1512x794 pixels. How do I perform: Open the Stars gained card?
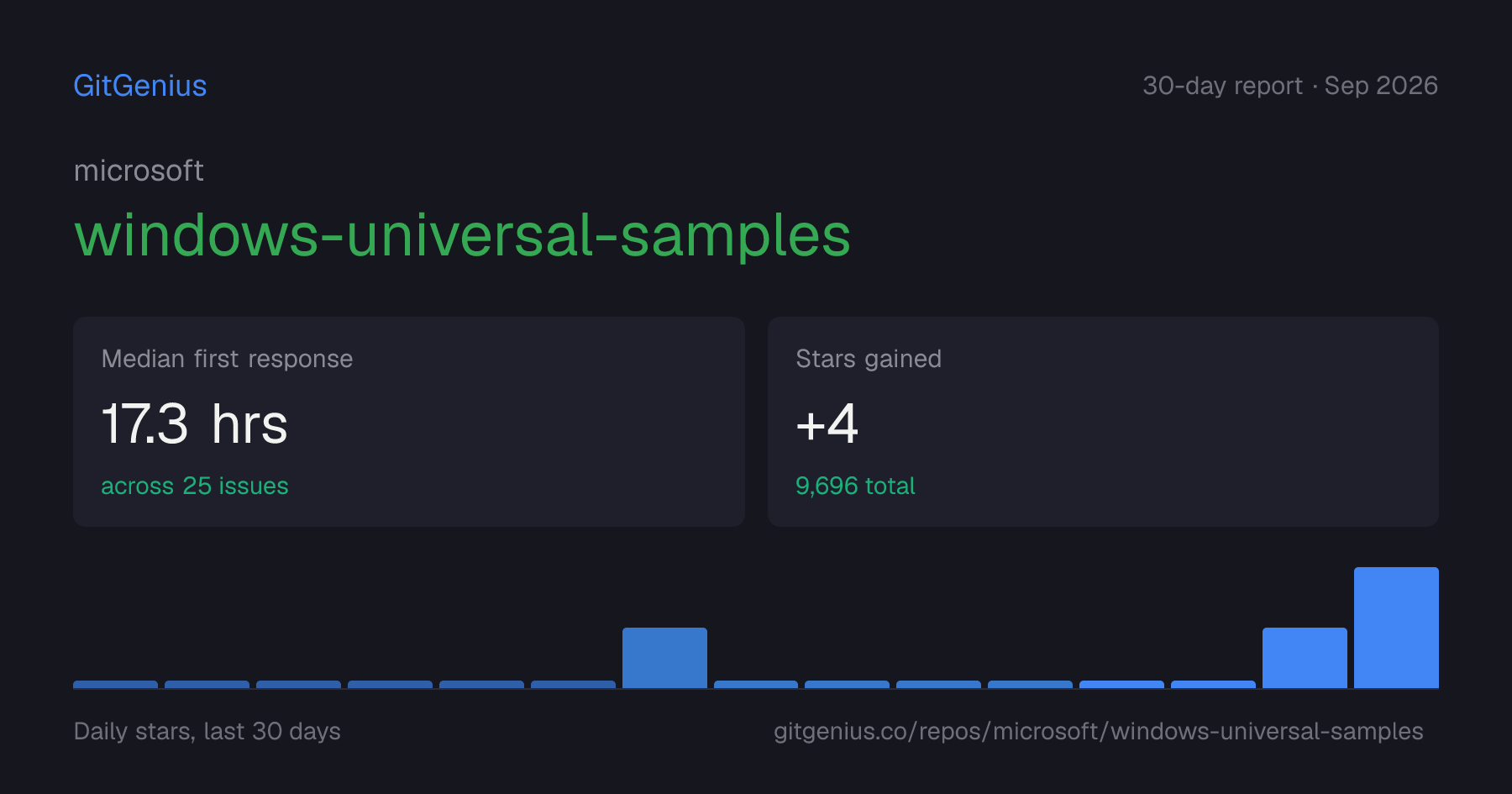pyautogui.click(x=1103, y=422)
